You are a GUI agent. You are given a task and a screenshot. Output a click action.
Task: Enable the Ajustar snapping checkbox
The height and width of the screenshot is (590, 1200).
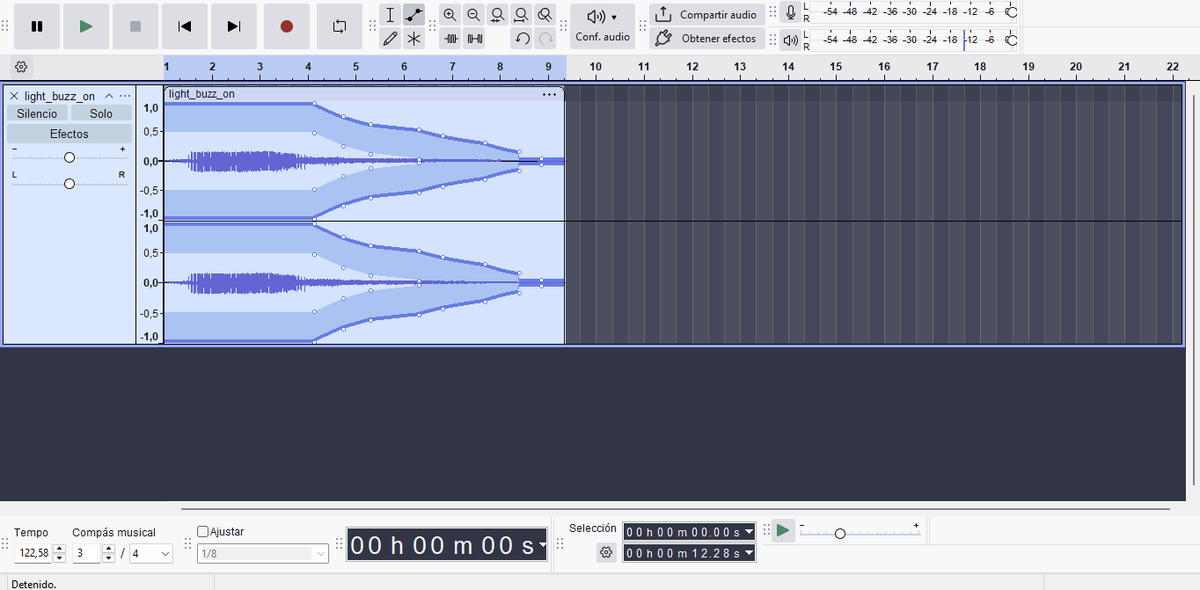click(x=203, y=532)
